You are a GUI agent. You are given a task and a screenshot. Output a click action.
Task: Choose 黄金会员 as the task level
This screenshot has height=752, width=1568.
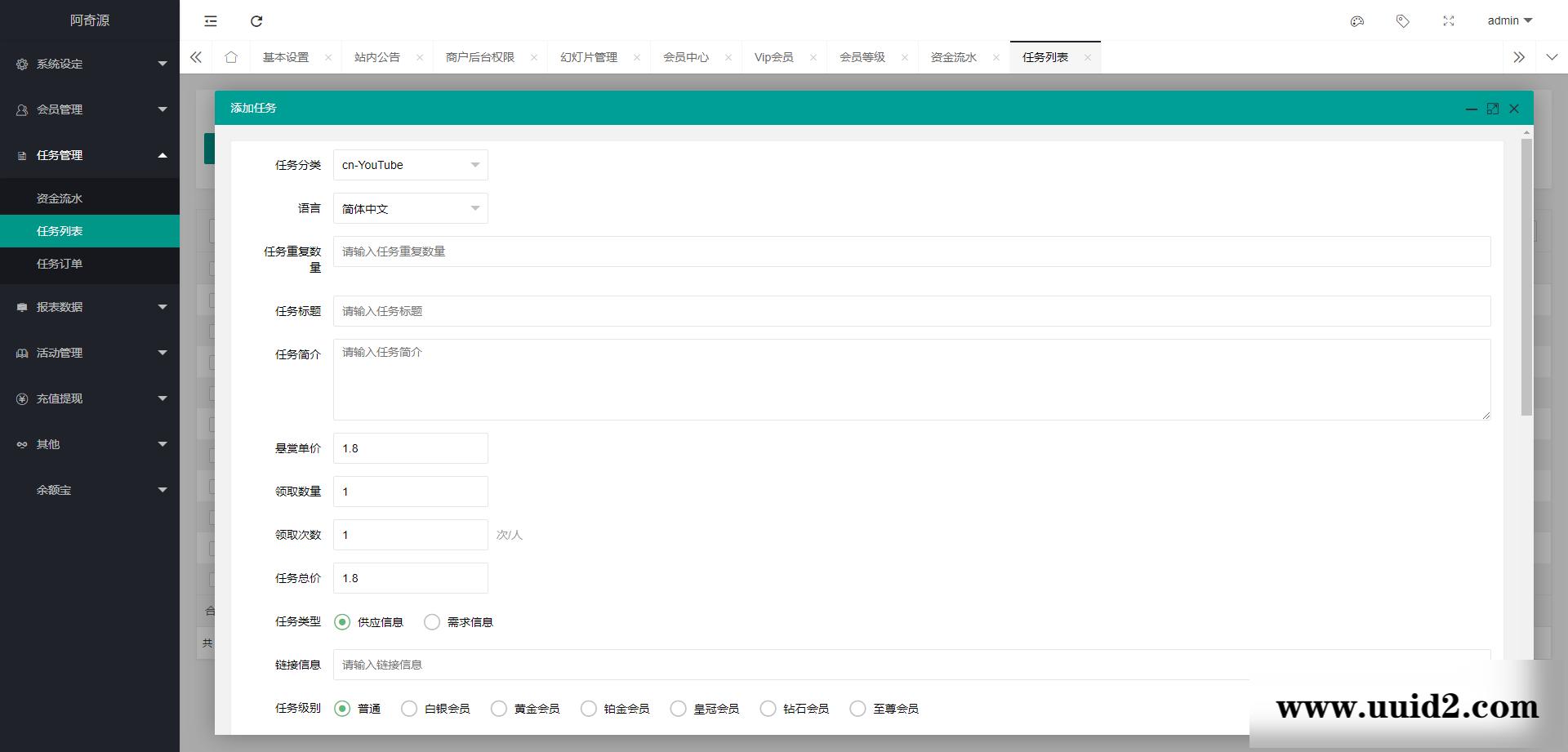[498, 709]
